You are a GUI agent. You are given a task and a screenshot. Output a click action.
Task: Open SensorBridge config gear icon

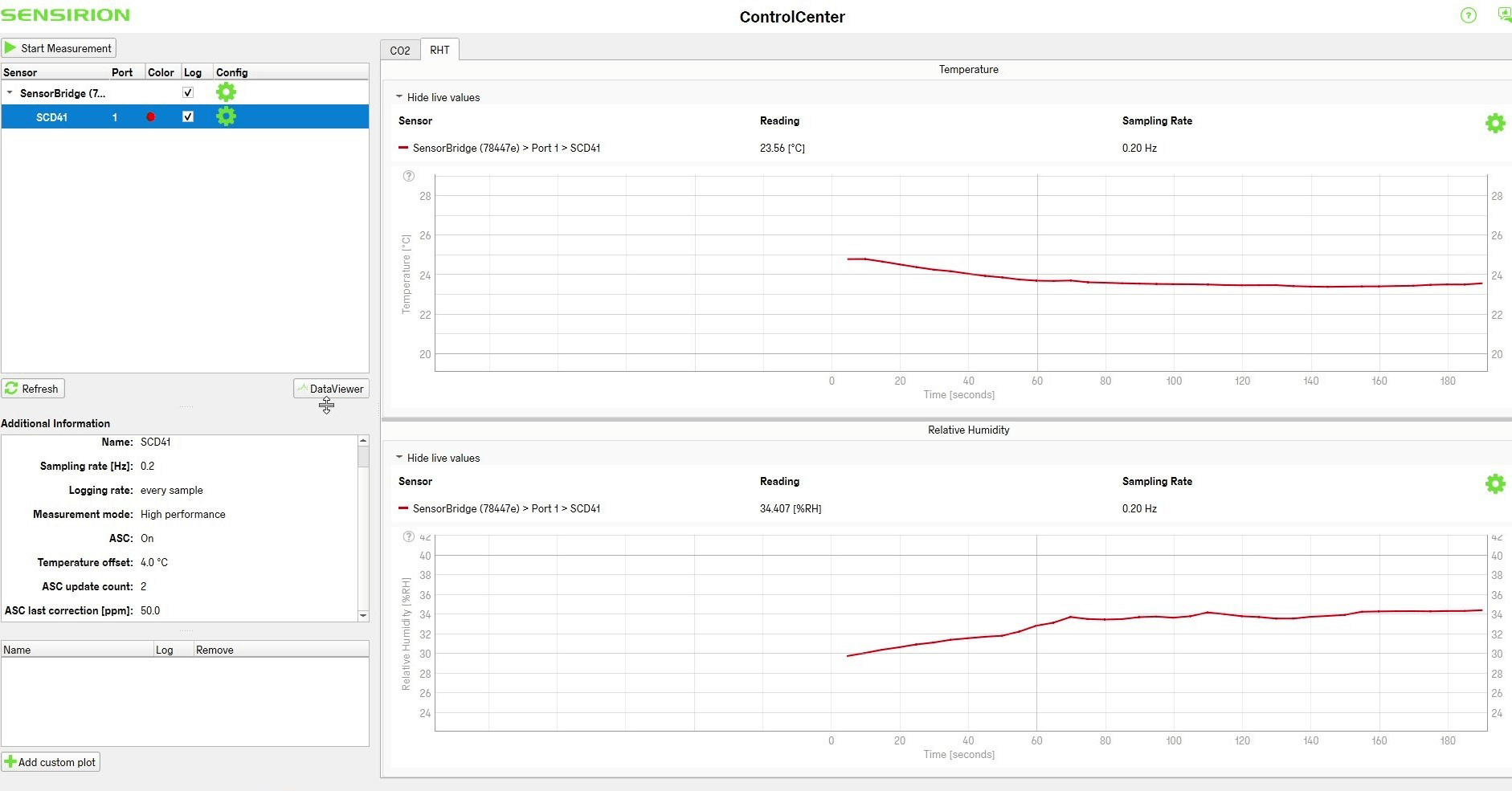pyautogui.click(x=227, y=92)
